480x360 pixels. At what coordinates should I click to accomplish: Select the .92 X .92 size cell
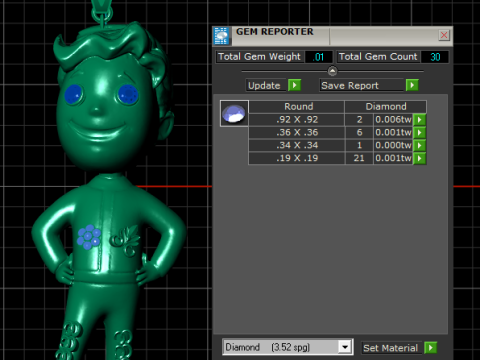[297, 120]
